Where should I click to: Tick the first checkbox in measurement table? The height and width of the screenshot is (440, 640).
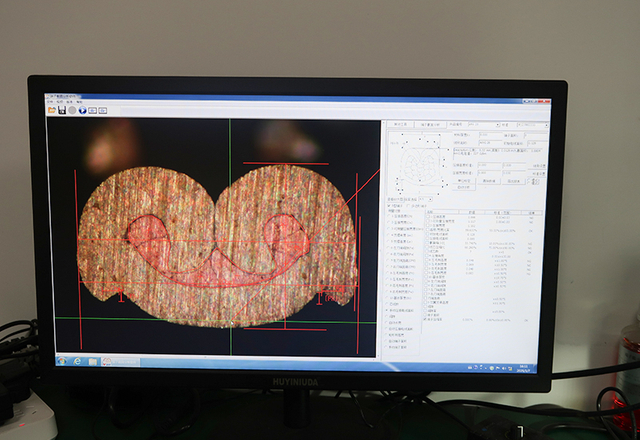tap(429, 215)
